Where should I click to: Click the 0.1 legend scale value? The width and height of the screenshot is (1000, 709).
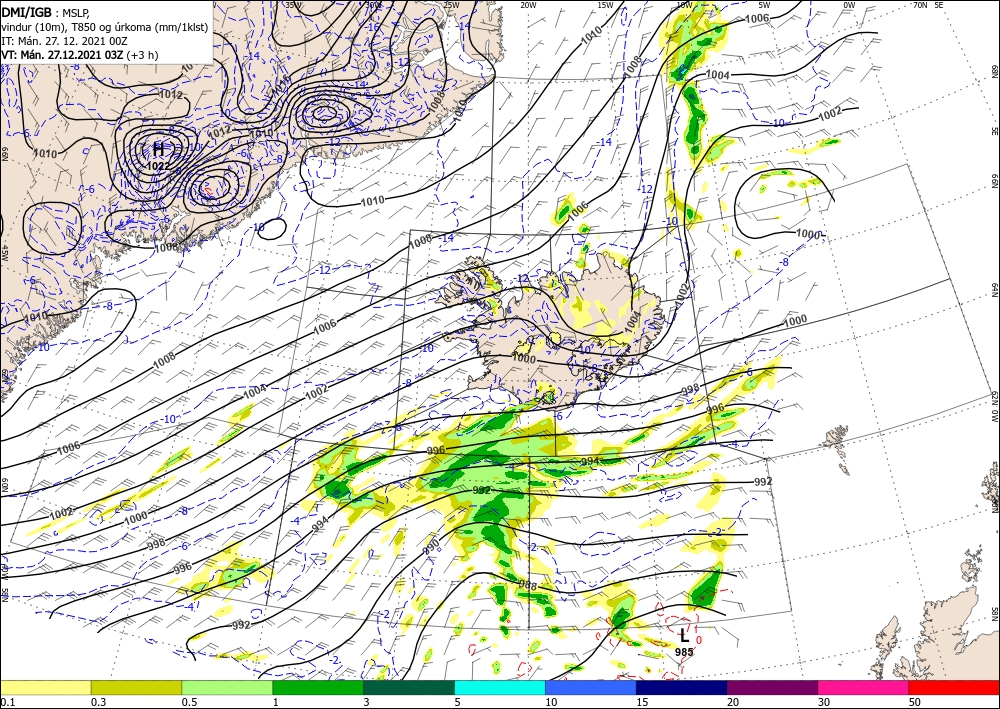pyautogui.click(x=6, y=702)
